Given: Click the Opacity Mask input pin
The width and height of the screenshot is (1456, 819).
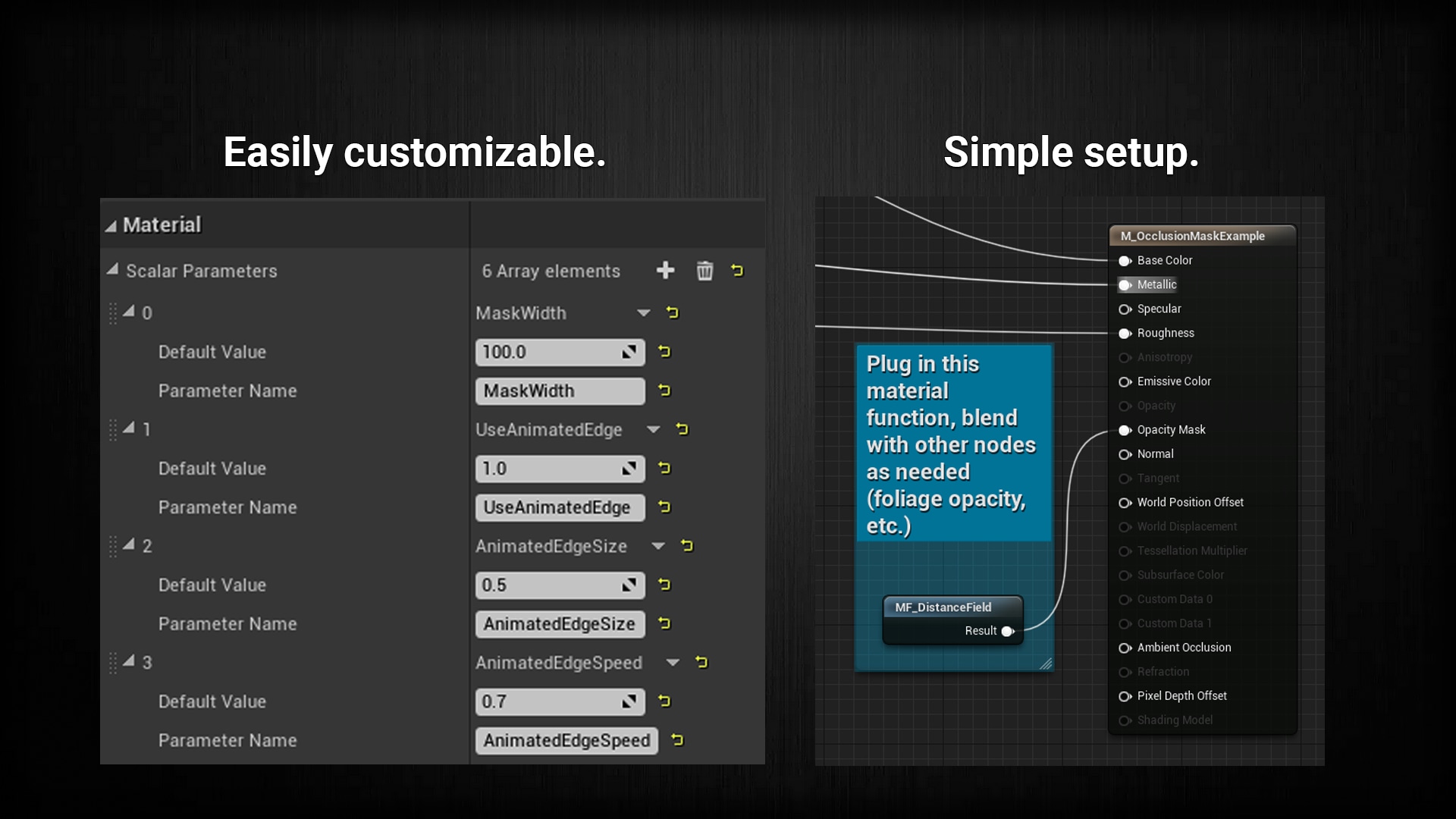Looking at the screenshot, I should (x=1125, y=429).
